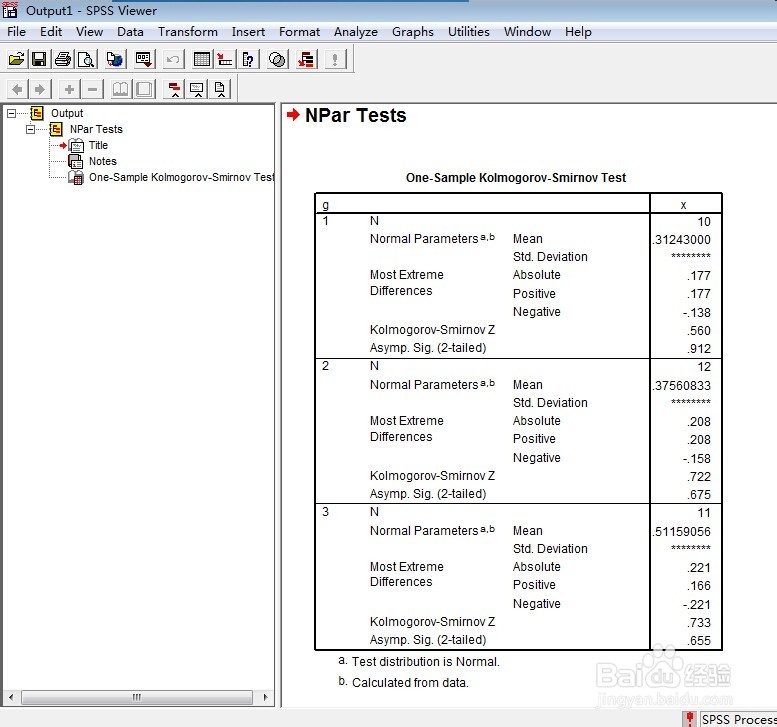The height and width of the screenshot is (727, 777).
Task: Click the Open file toolbar icon
Action: 16,59
